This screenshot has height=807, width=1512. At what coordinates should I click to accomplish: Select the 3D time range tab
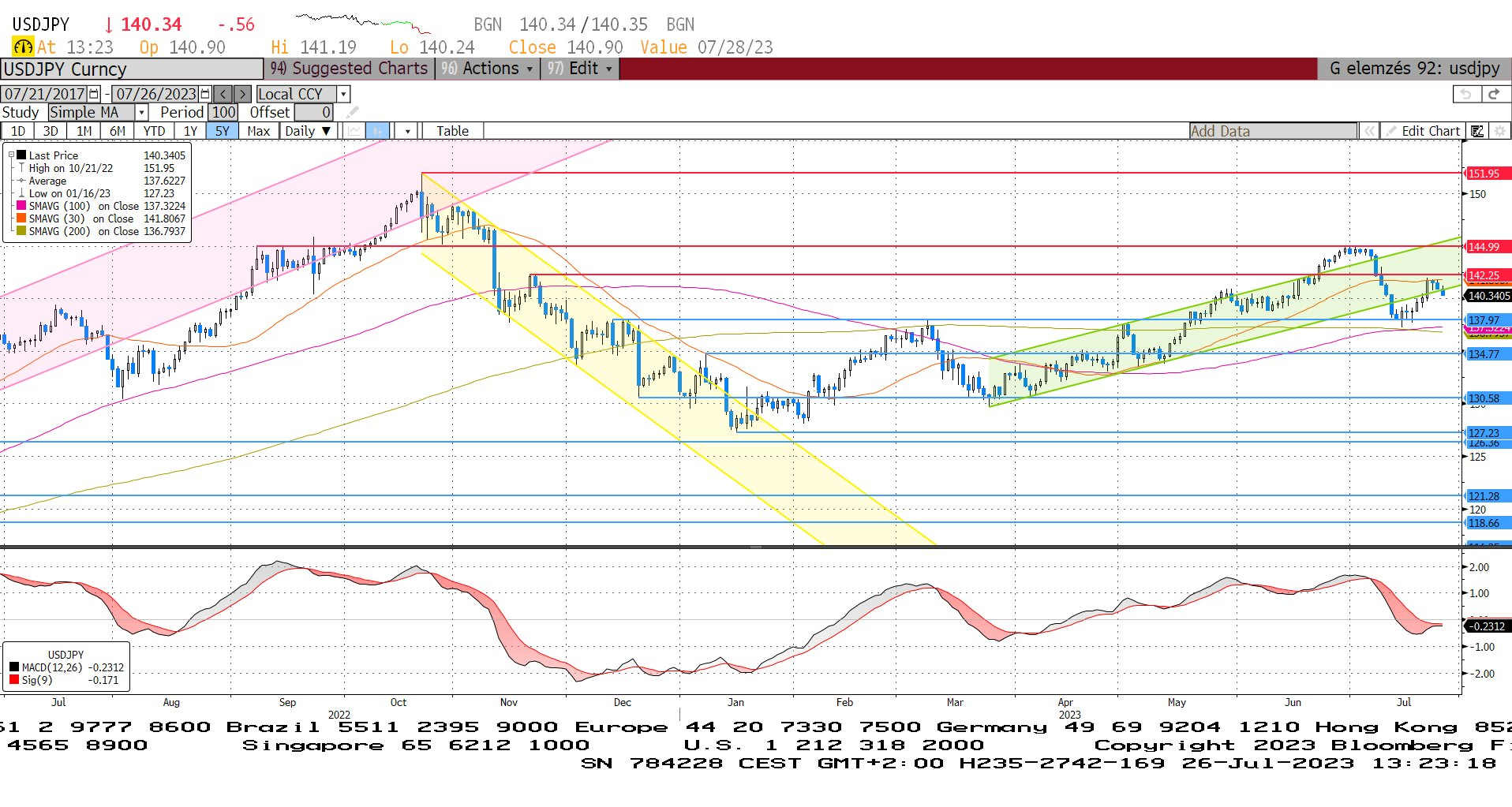[51, 131]
